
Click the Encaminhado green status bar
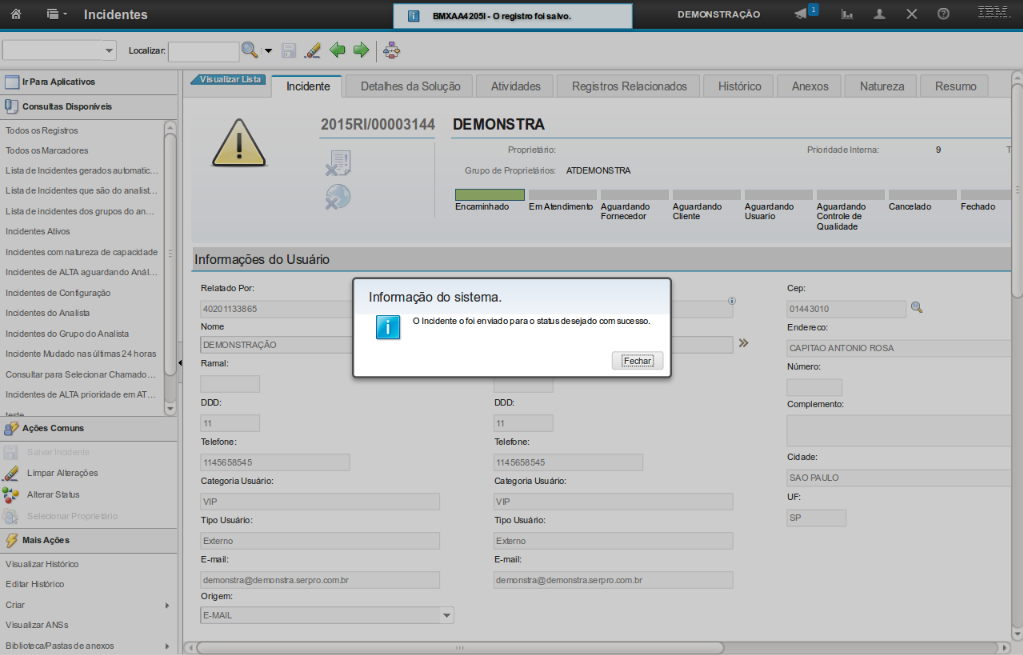pos(489,195)
